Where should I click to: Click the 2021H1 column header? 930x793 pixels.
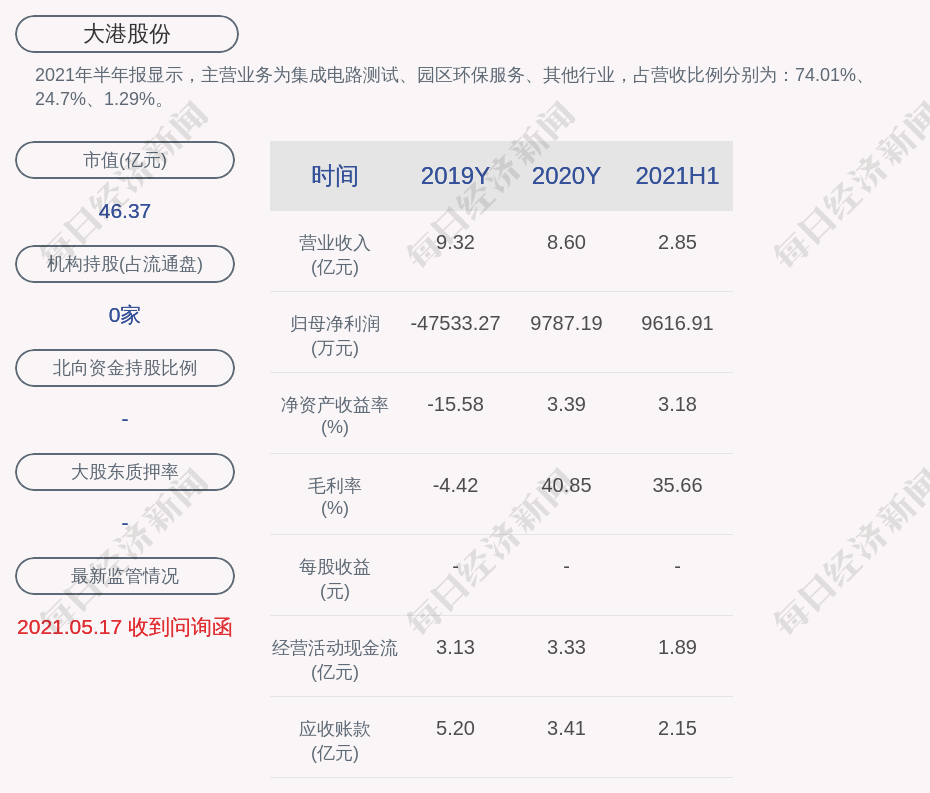coord(677,176)
